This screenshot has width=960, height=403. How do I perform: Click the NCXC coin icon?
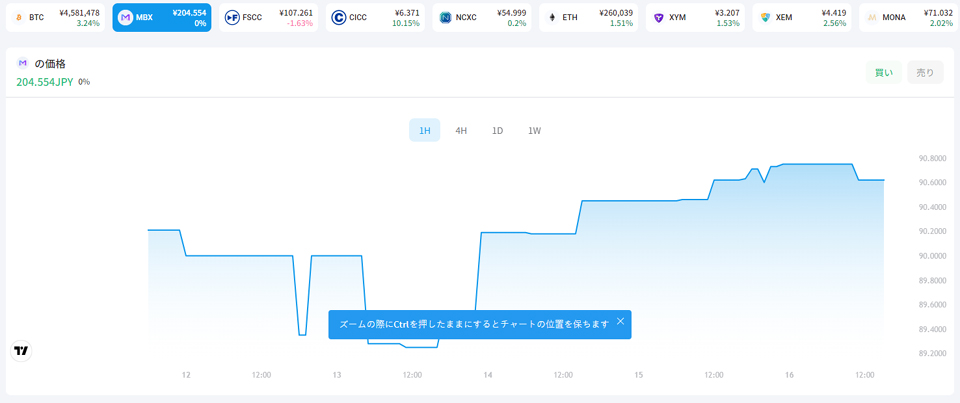coord(445,18)
